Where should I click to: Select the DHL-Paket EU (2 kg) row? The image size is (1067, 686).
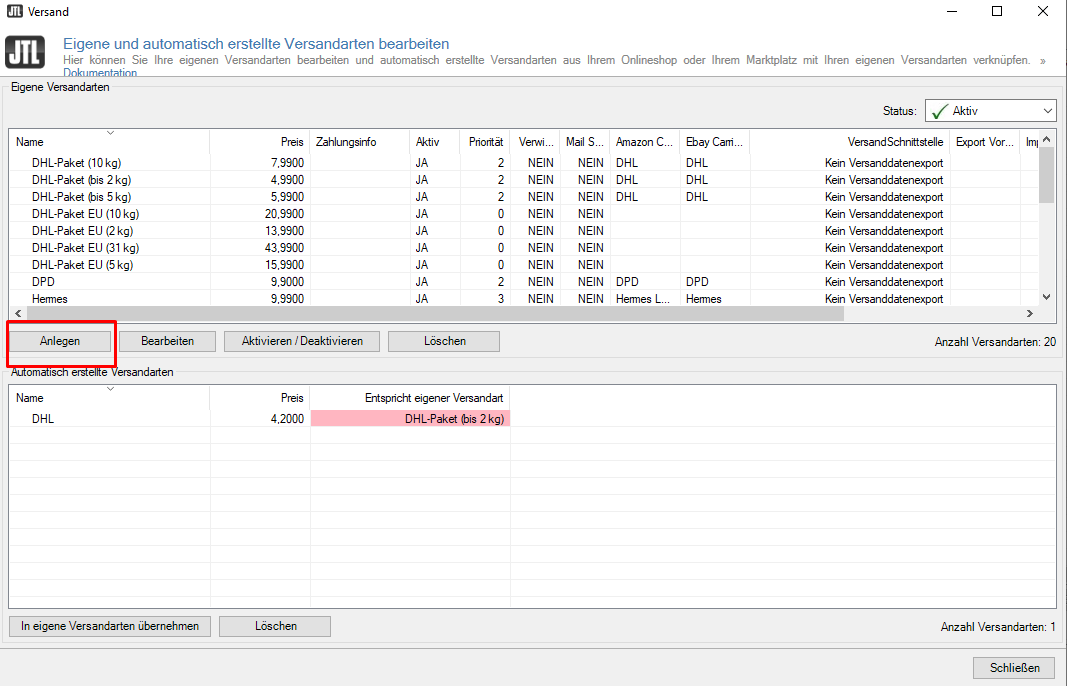click(524, 231)
